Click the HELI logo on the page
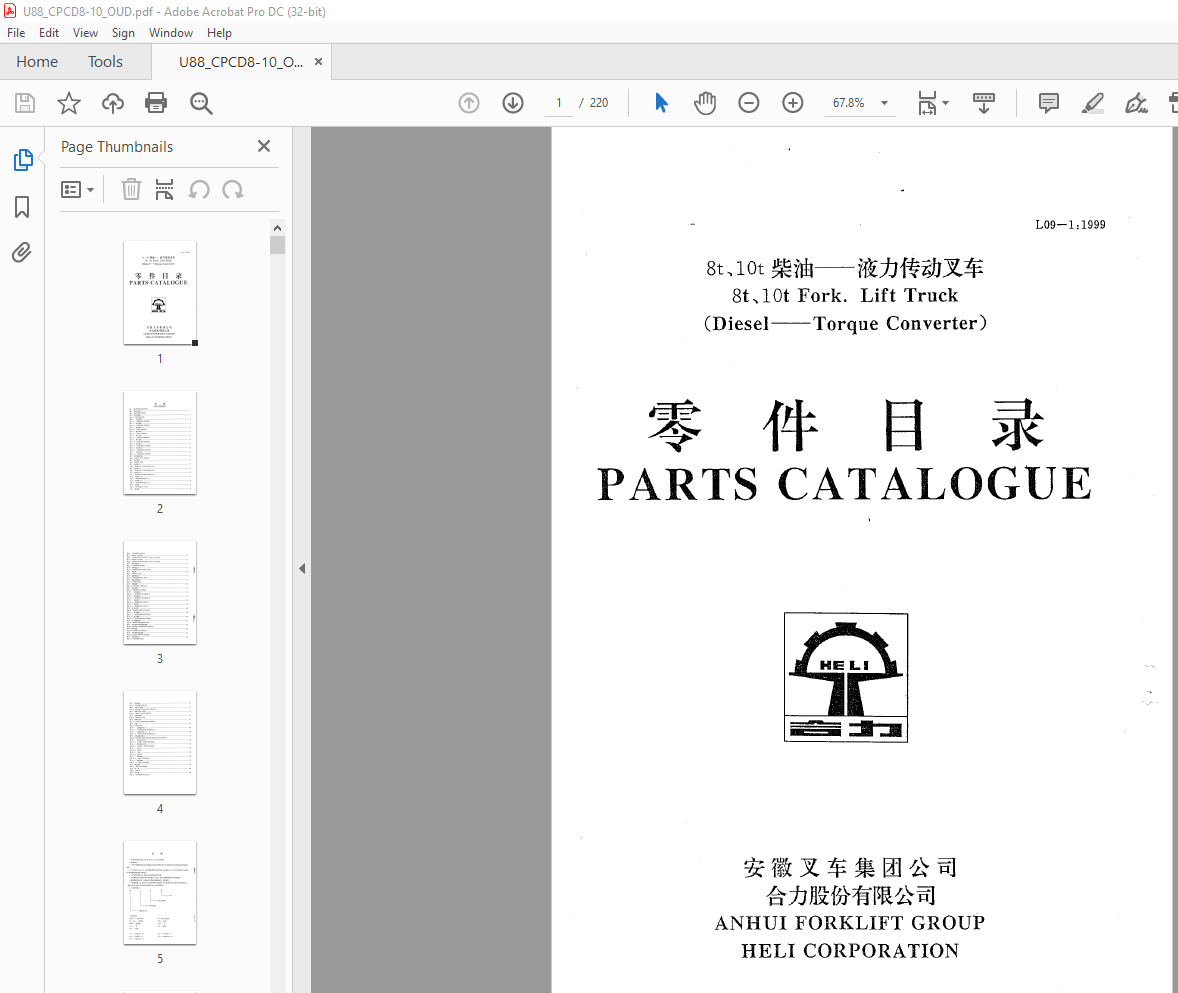Screen dimensions: 1178x993 846,677
